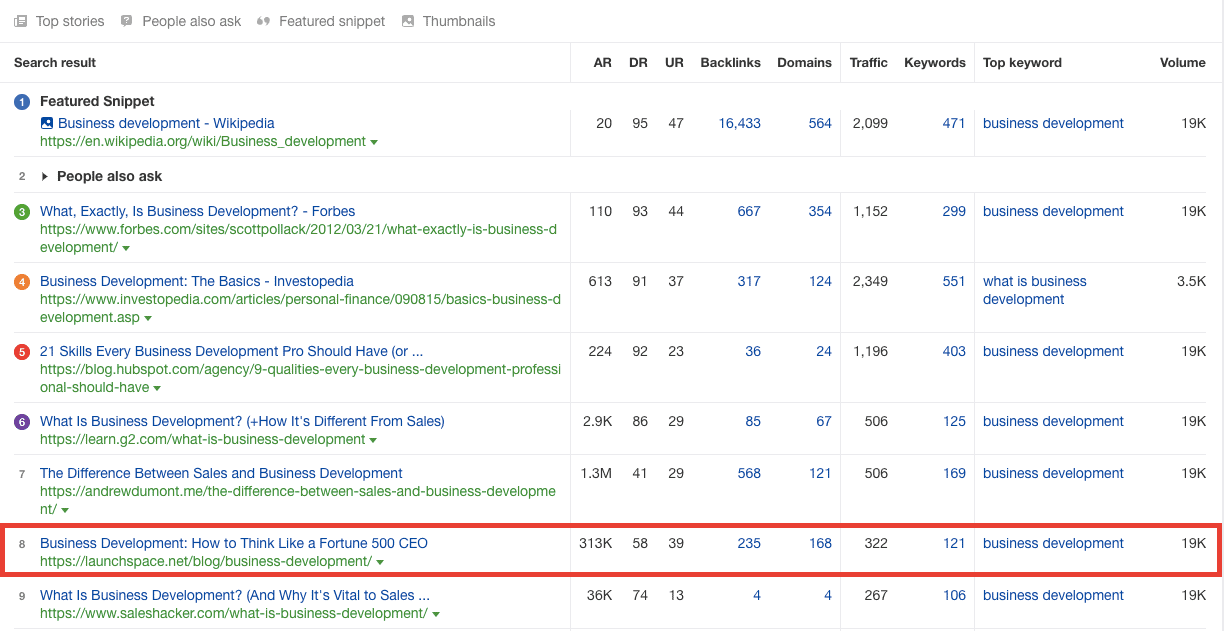Sort by the Backlinks column header
The image size is (1224, 631).
[x=730, y=62]
